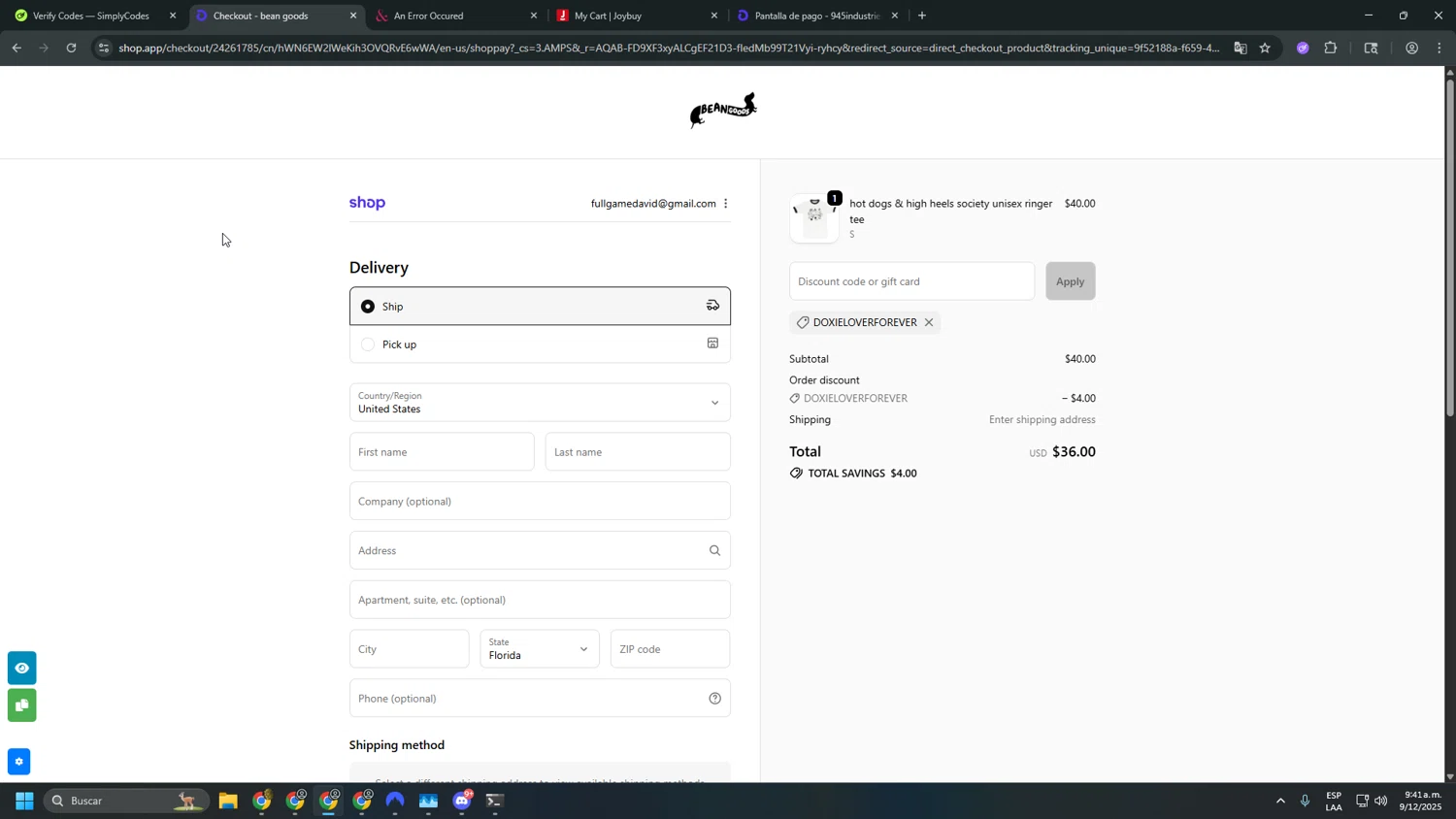Click the Windows taskbar Buscar search box
Image resolution: width=1456 pixels, height=819 pixels.
point(126,801)
